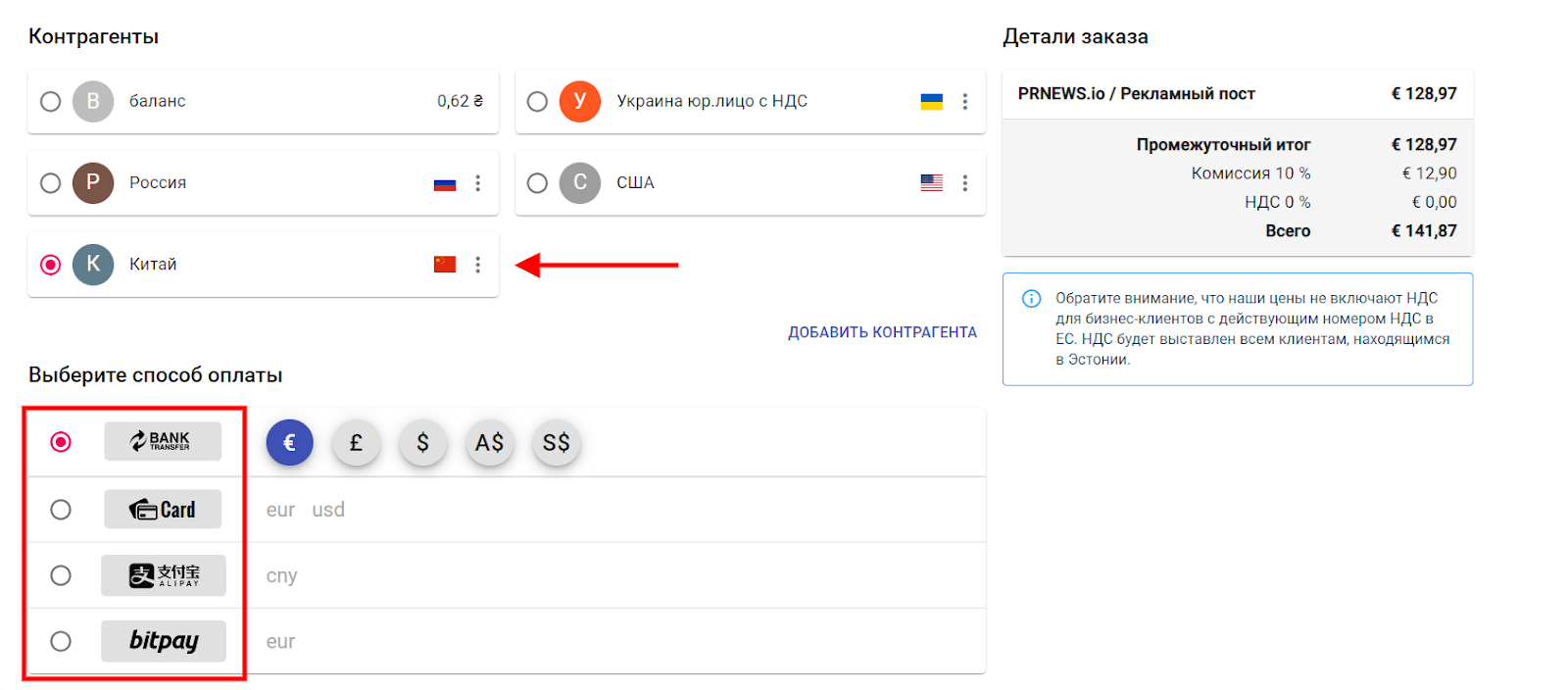Screen dimensions: 1568x690
Task: Open three-dot menu for Украина юр.лицо
Action: (964, 102)
